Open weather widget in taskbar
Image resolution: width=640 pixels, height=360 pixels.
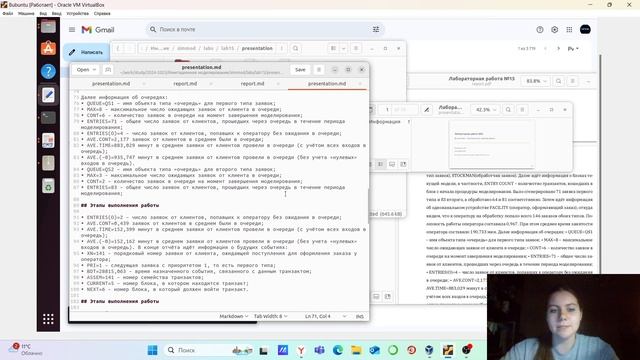pyautogui.click(x=25, y=349)
